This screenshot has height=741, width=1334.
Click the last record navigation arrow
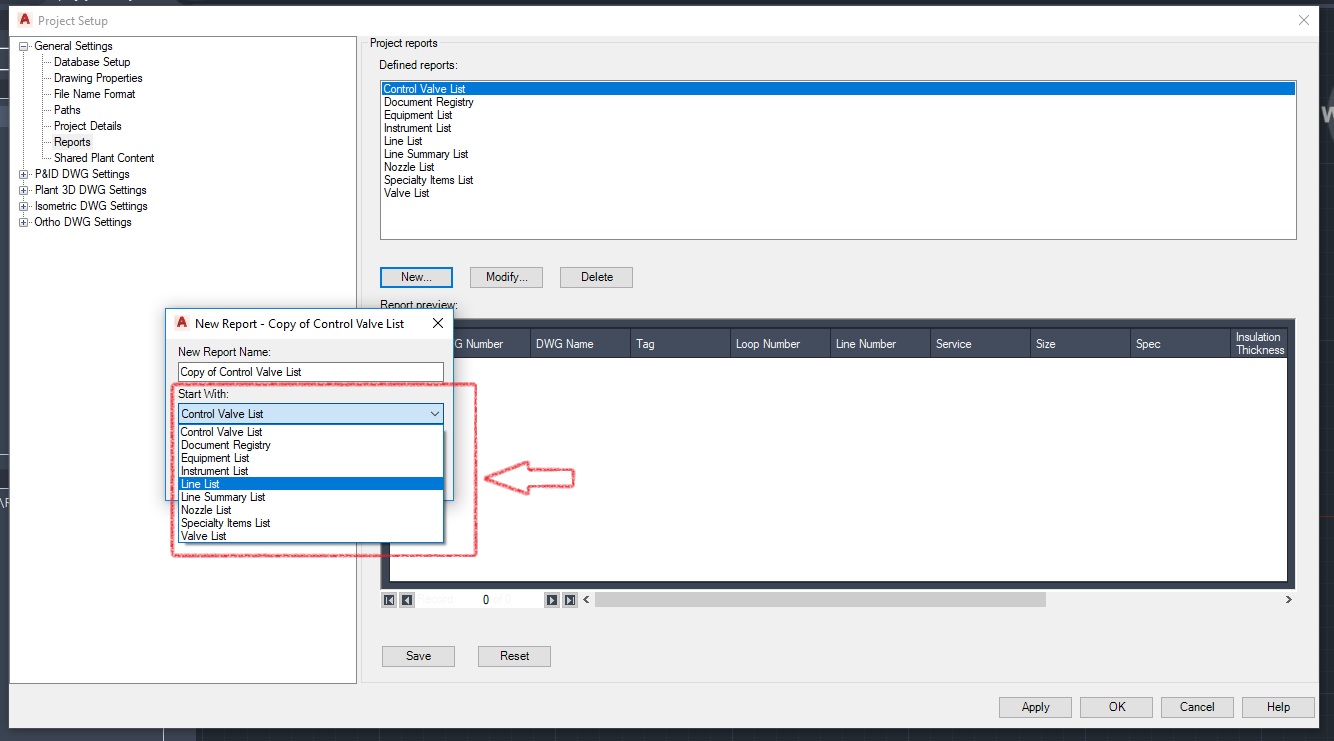click(x=568, y=599)
